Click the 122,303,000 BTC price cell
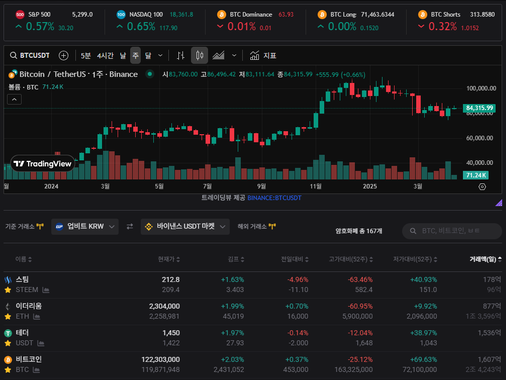Image resolution: width=506 pixels, height=380 pixels. 161,360
